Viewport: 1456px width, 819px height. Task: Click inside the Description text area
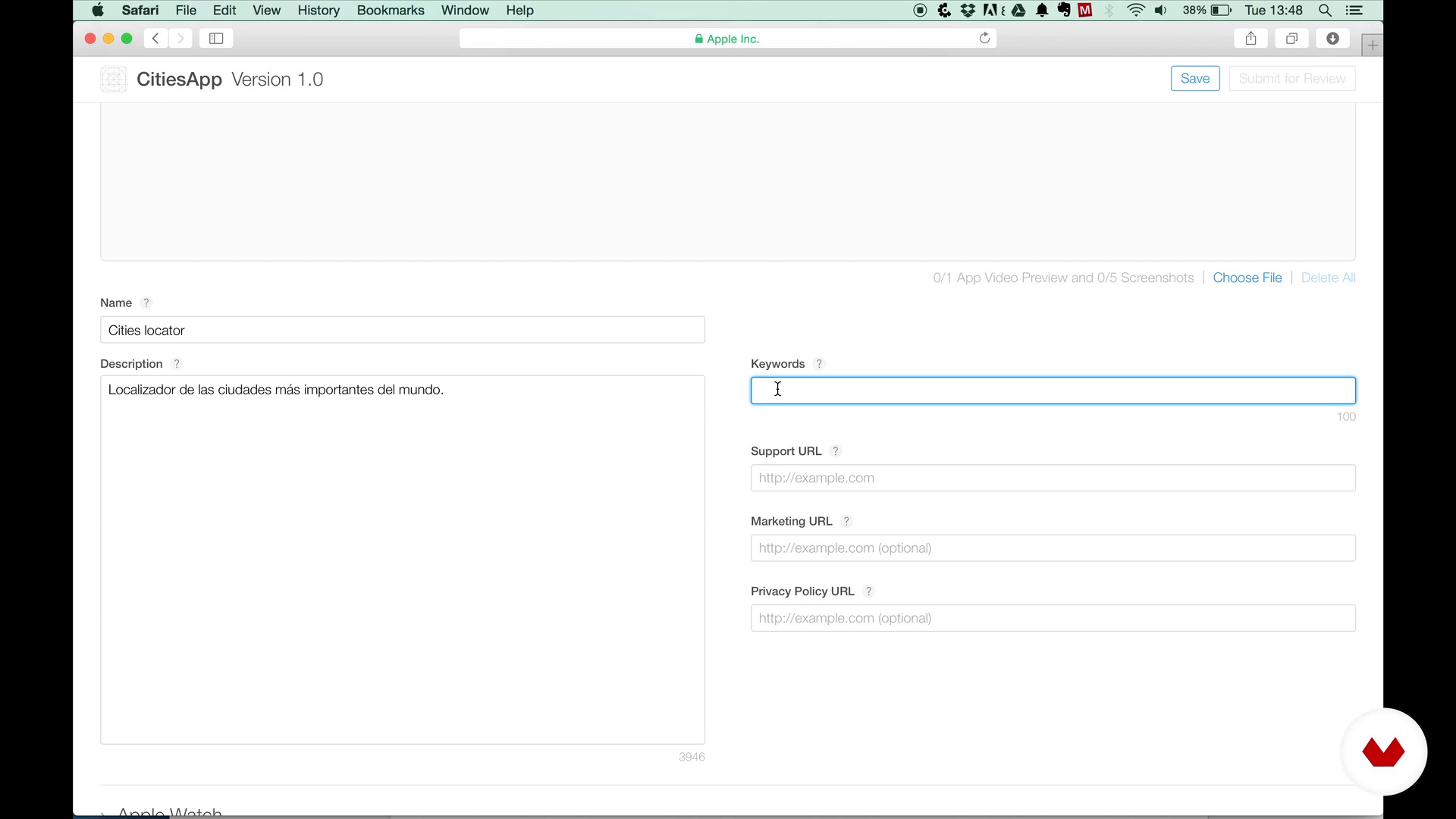(x=403, y=560)
